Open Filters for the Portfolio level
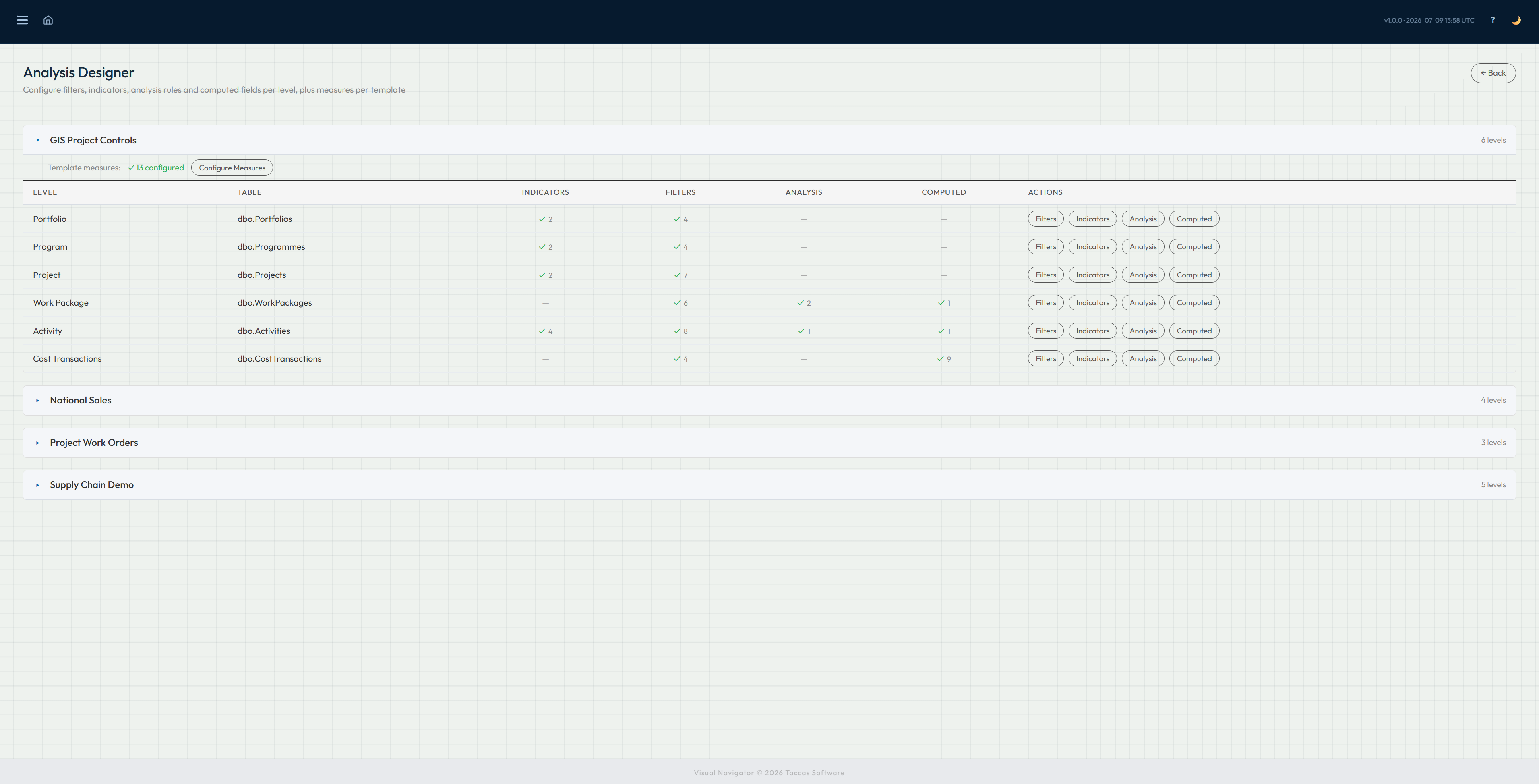 [1045, 219]
